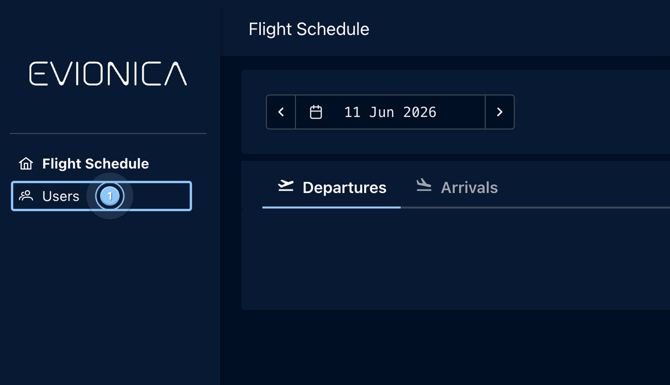Switch to the Departures tab
670x385 pixels.
click(x=332, y=188)
